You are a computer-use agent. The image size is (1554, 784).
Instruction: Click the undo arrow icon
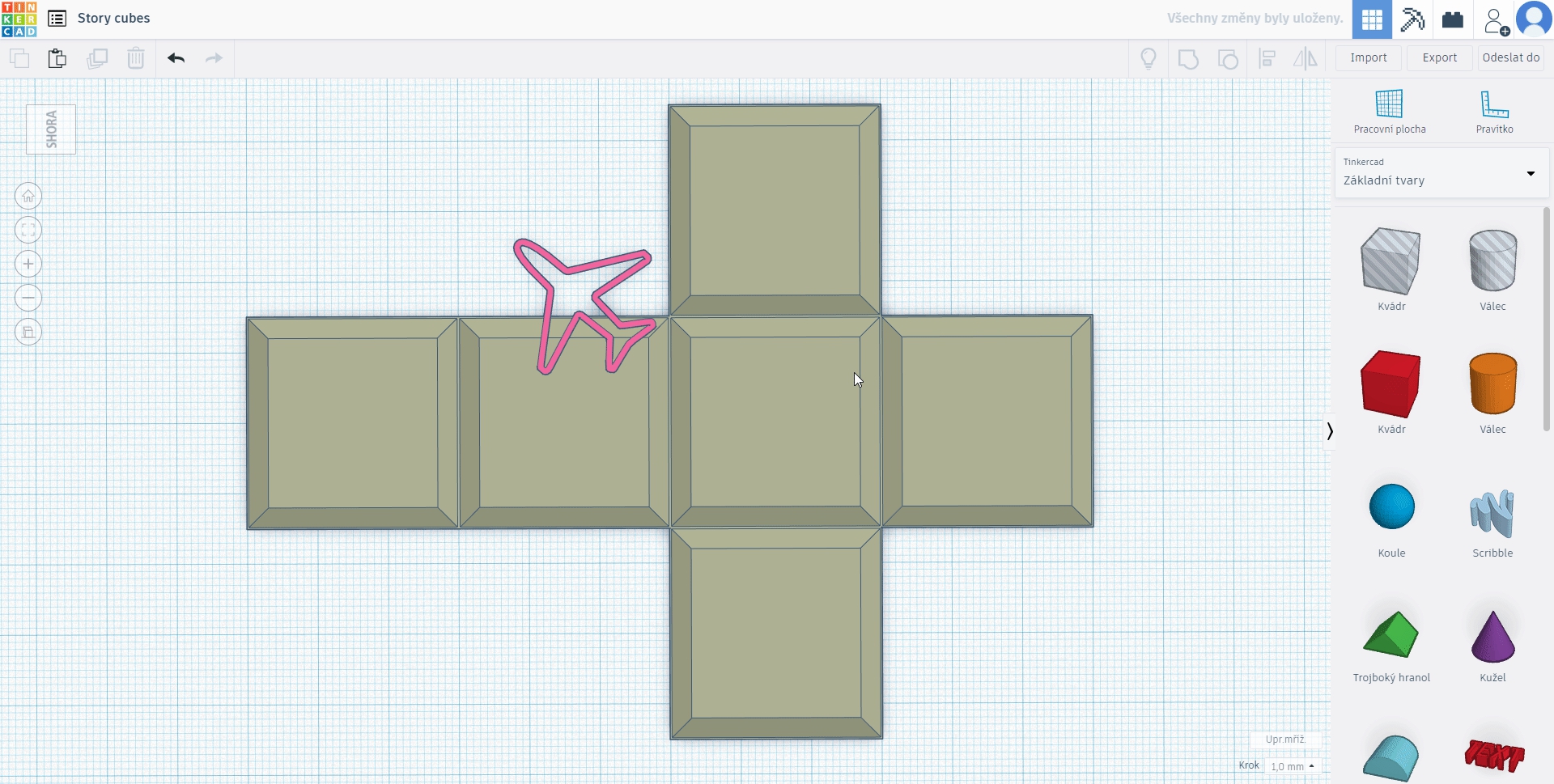(176, 58)
